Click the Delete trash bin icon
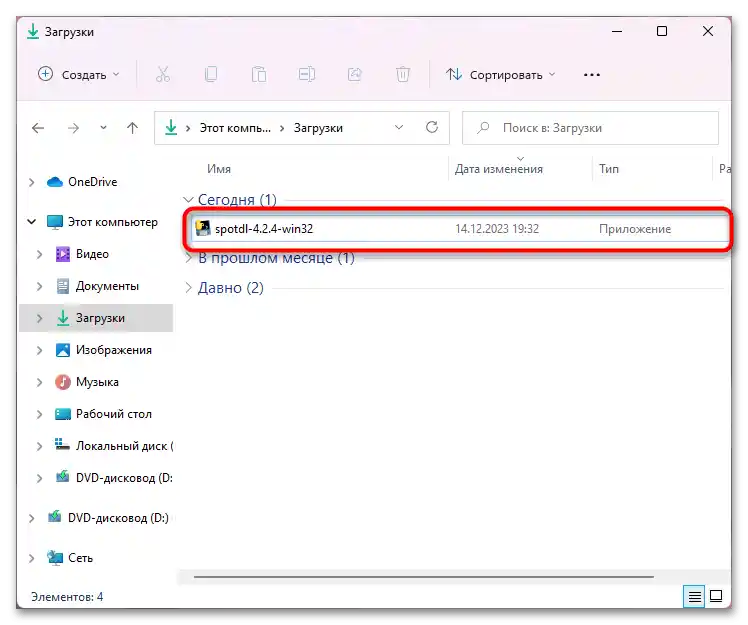The width and height of the screenshot is (748, 625). pos(403,74)
